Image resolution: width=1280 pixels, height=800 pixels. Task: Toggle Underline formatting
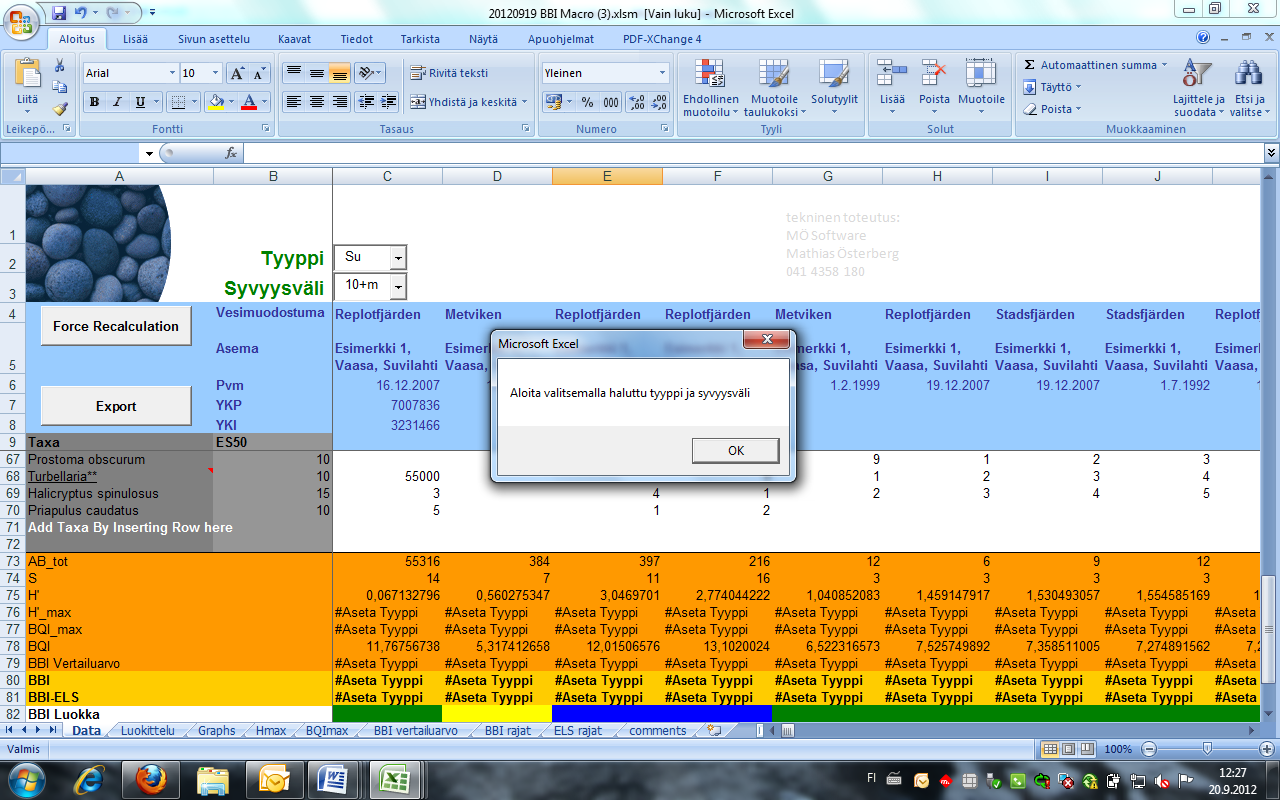[140, 102]
